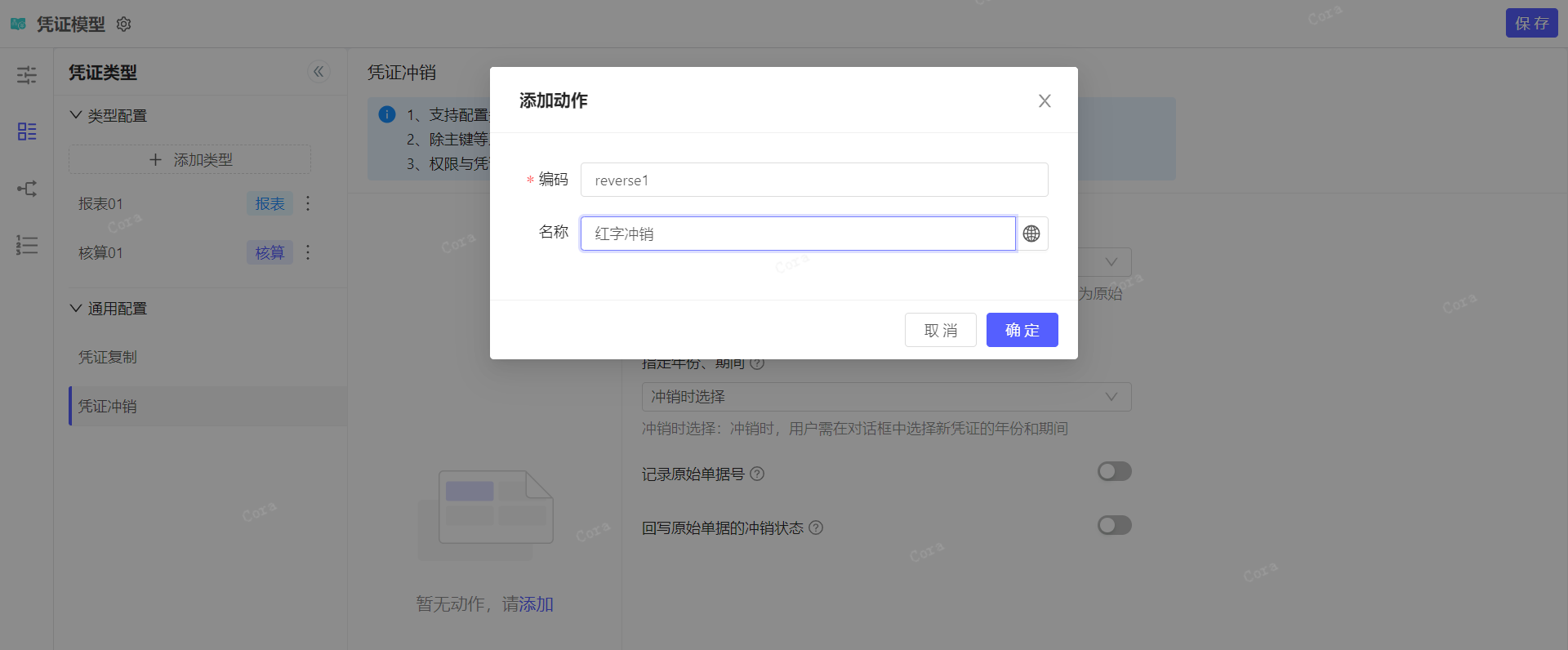Screen dimensions: 1568x650
Task: Close the 添加动作 dialog with X
Action: pyautogui.click(x=1045, y=100)
